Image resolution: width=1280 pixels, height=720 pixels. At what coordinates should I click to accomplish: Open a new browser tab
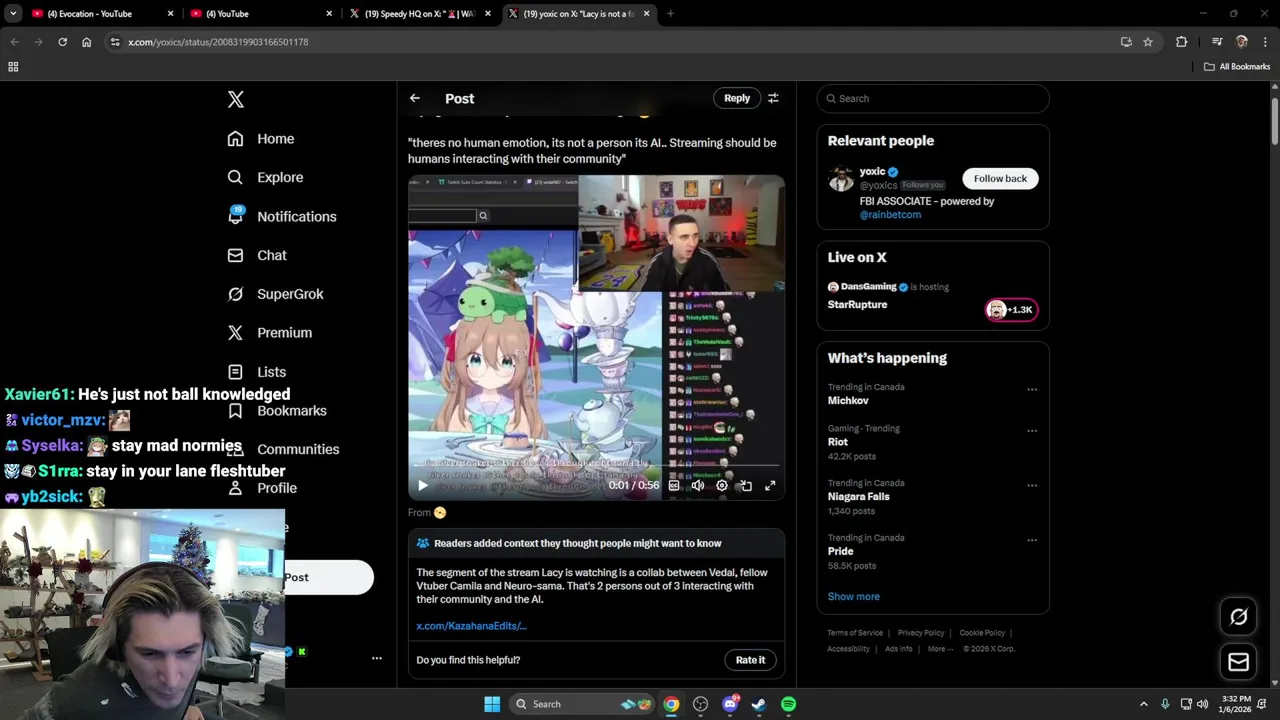point(670,14)
